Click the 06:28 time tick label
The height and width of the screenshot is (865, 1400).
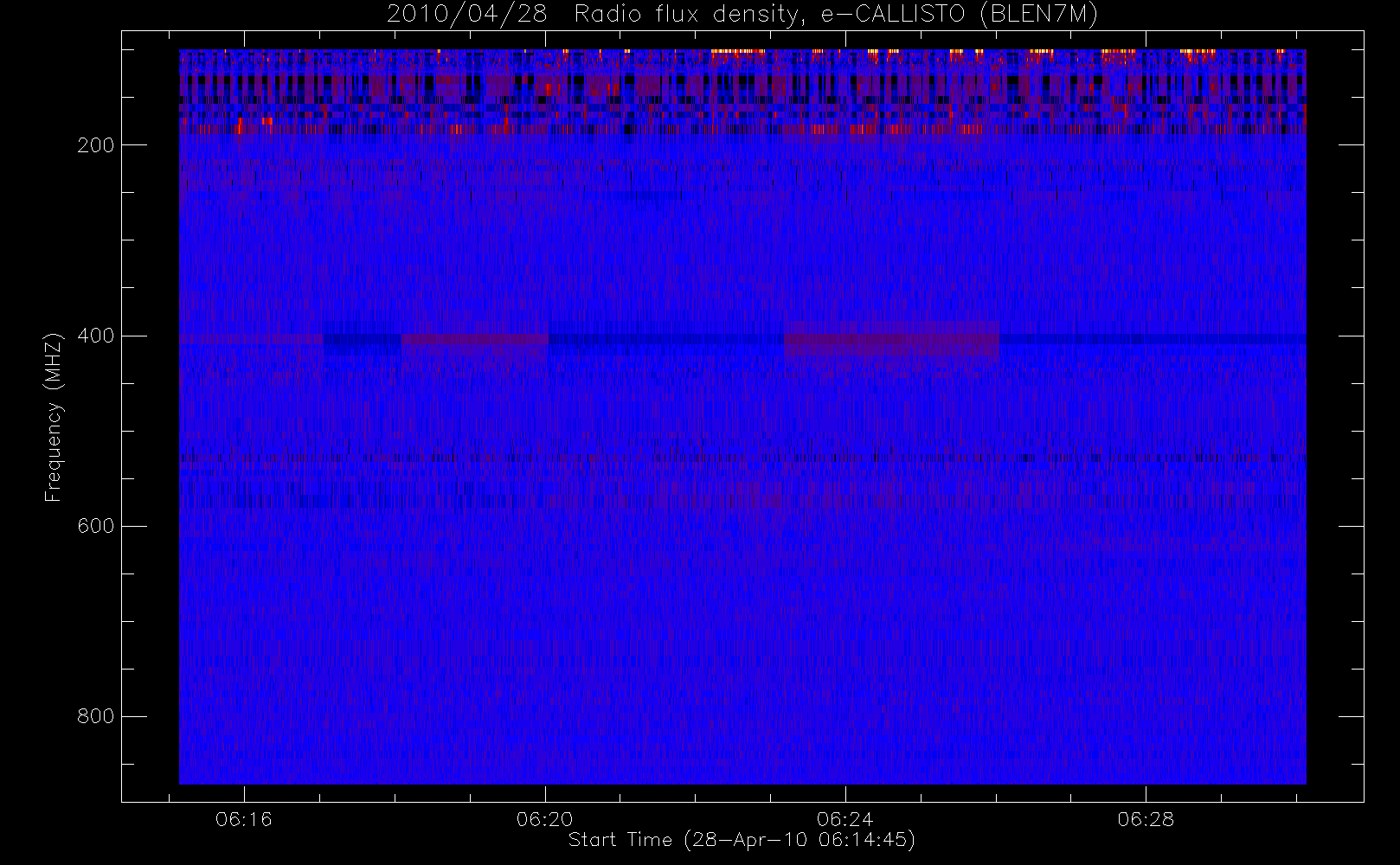pyautogui.click(x=1146, y=819)
